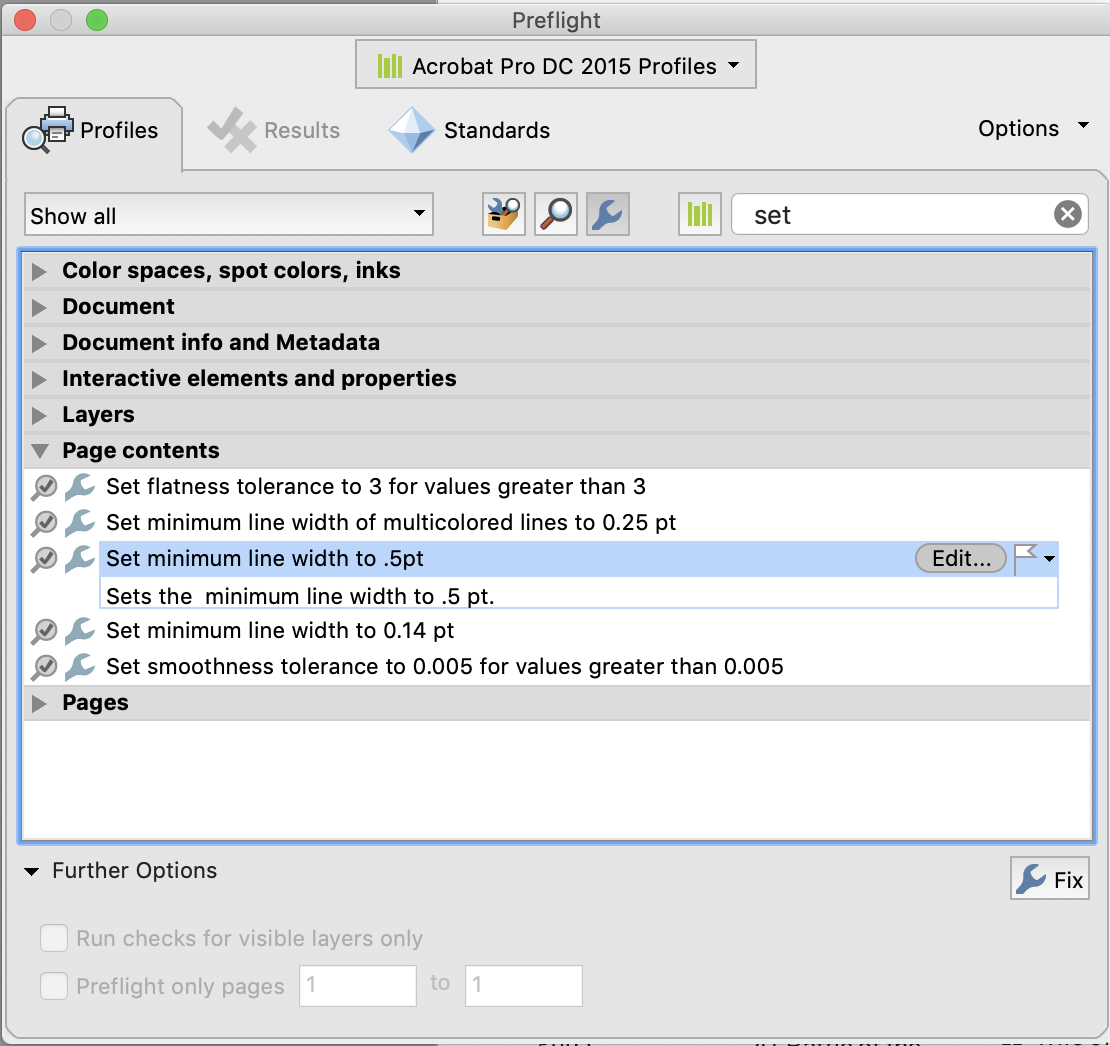Enable Run checks for visible layers only
Screen dimensions: 1110x1046
coord(54,938)
